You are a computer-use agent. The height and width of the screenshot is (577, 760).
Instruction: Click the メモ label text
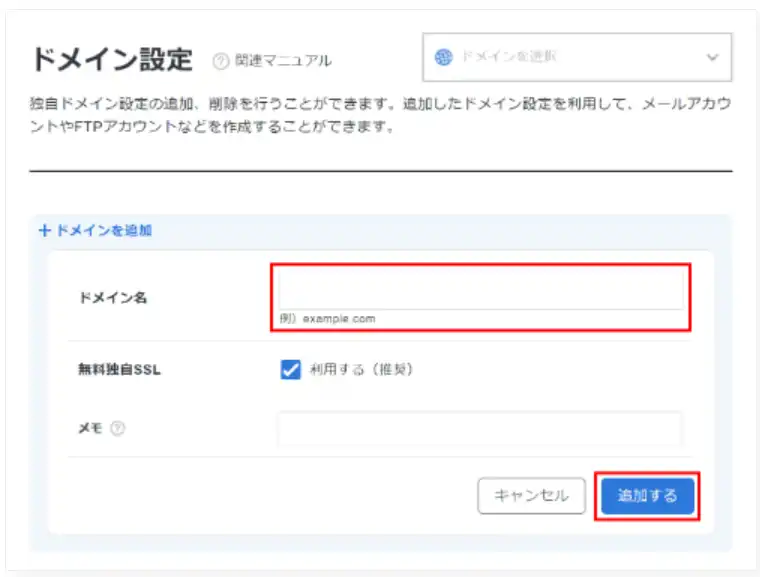90,428
